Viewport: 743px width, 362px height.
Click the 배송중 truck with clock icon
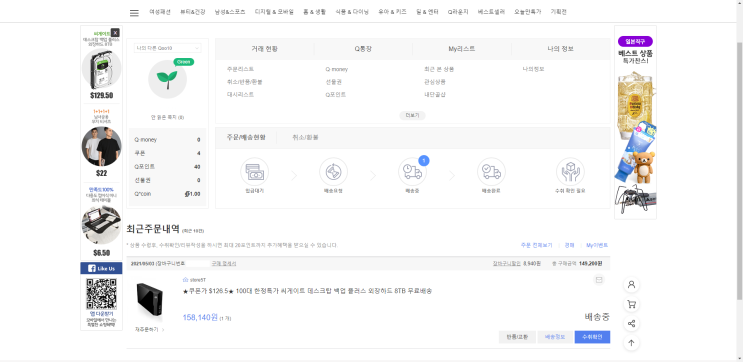pyautogui.click(x=412, y=172)
